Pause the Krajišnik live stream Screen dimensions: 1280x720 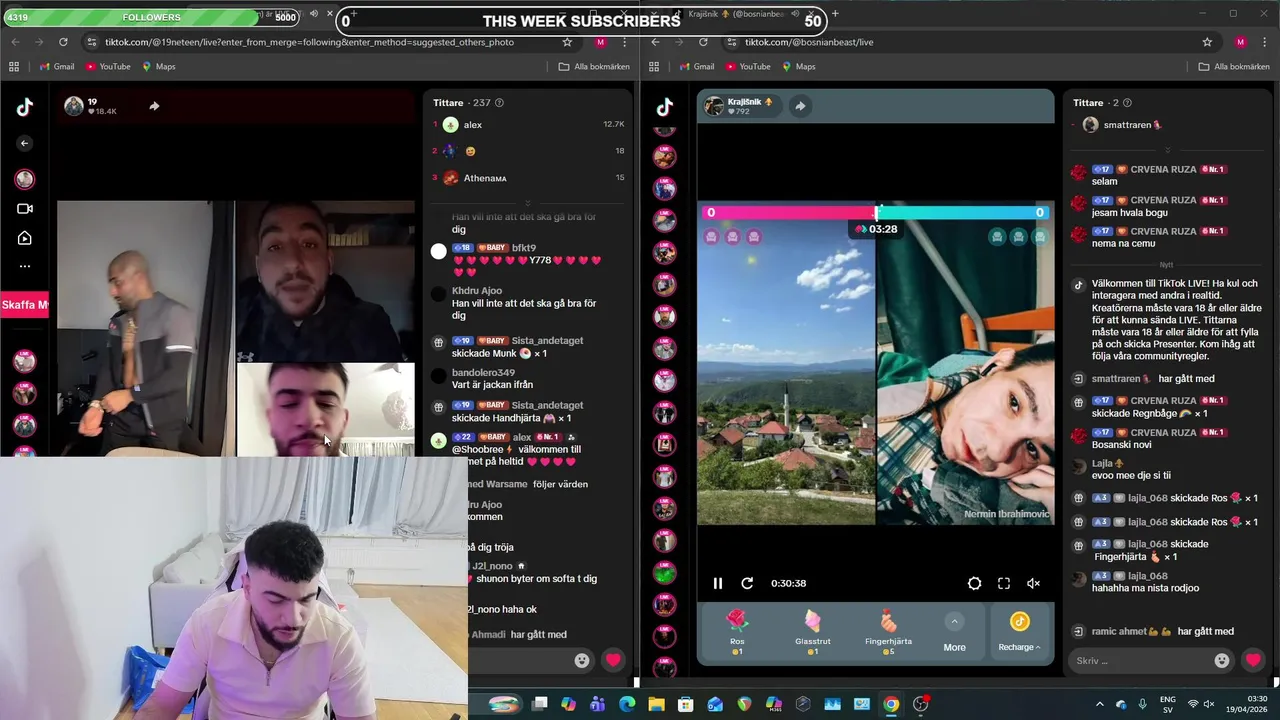[718, 583]
